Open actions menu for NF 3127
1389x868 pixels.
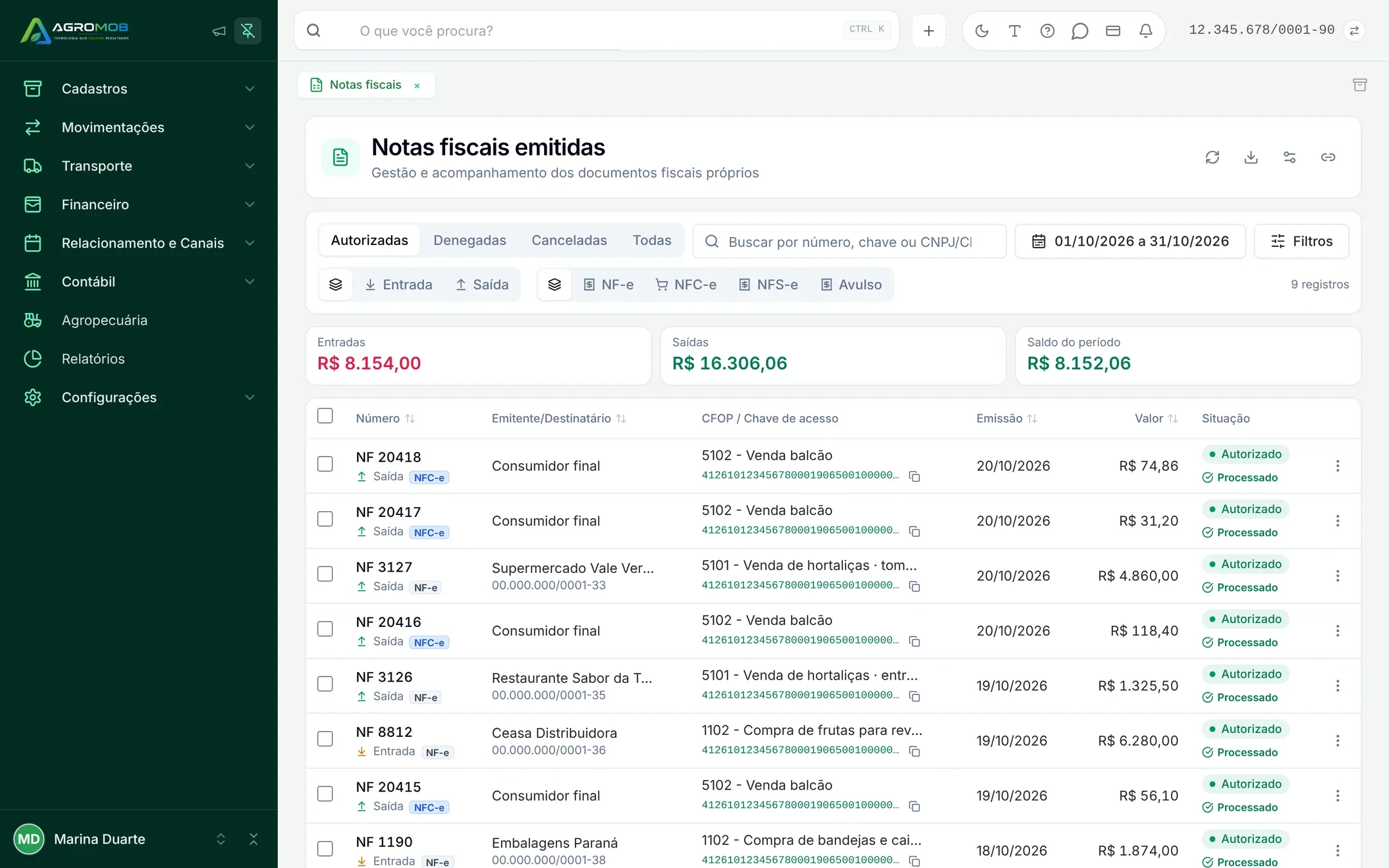coord(1338,575)
